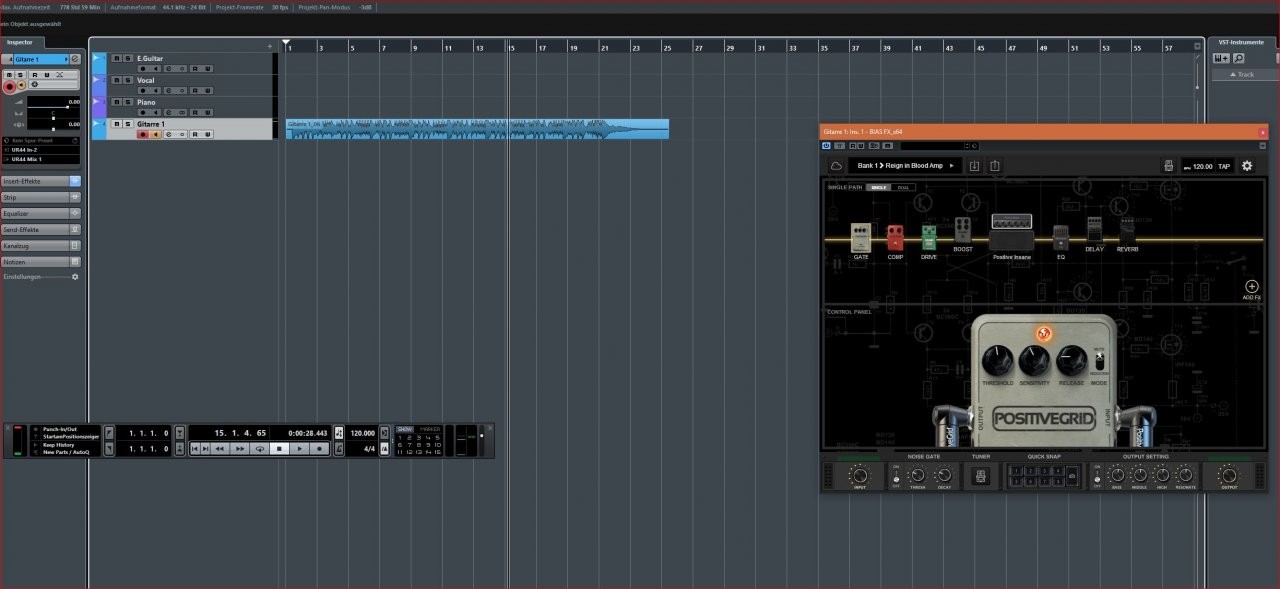Expand the Kanalzug section
1280x589 pixels.
point(40,245)
